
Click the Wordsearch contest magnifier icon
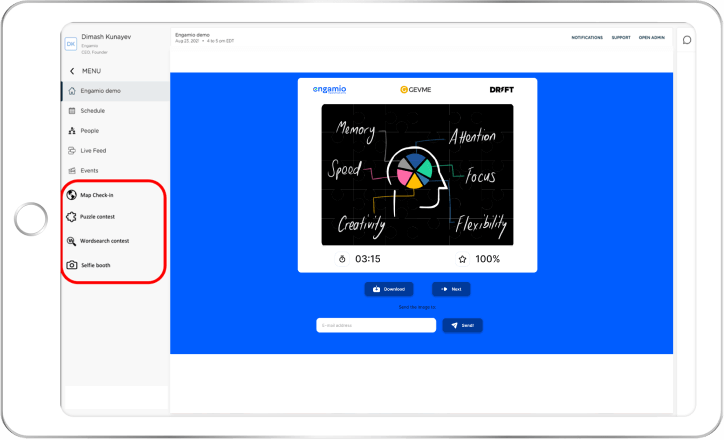point(71,241)
